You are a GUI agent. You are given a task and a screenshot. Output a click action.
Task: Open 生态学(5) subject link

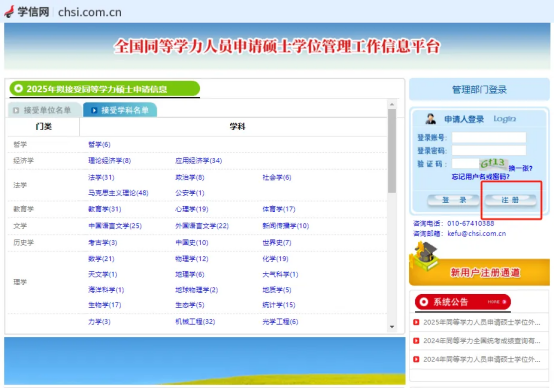(x=190, y=305)
